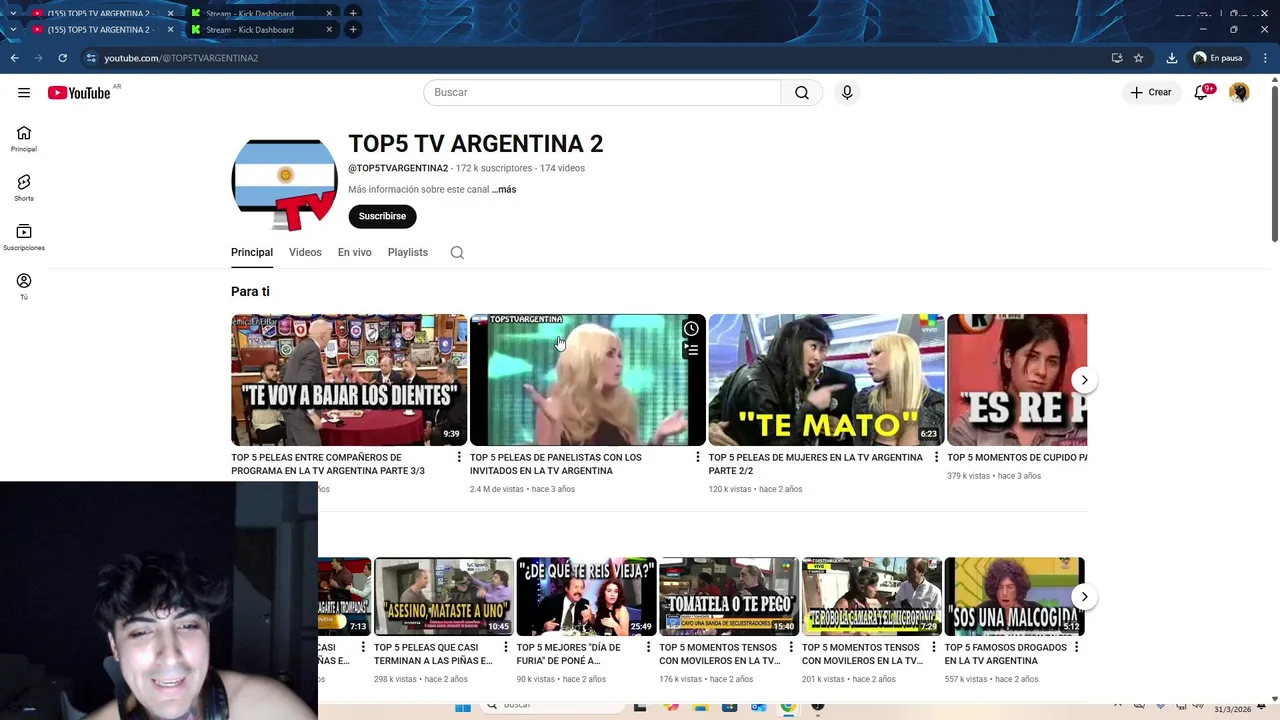Open options for 'PELEAS DE PANELISTAS' video
Screen dimensions: 1280x720
click(x=698, y=457)
